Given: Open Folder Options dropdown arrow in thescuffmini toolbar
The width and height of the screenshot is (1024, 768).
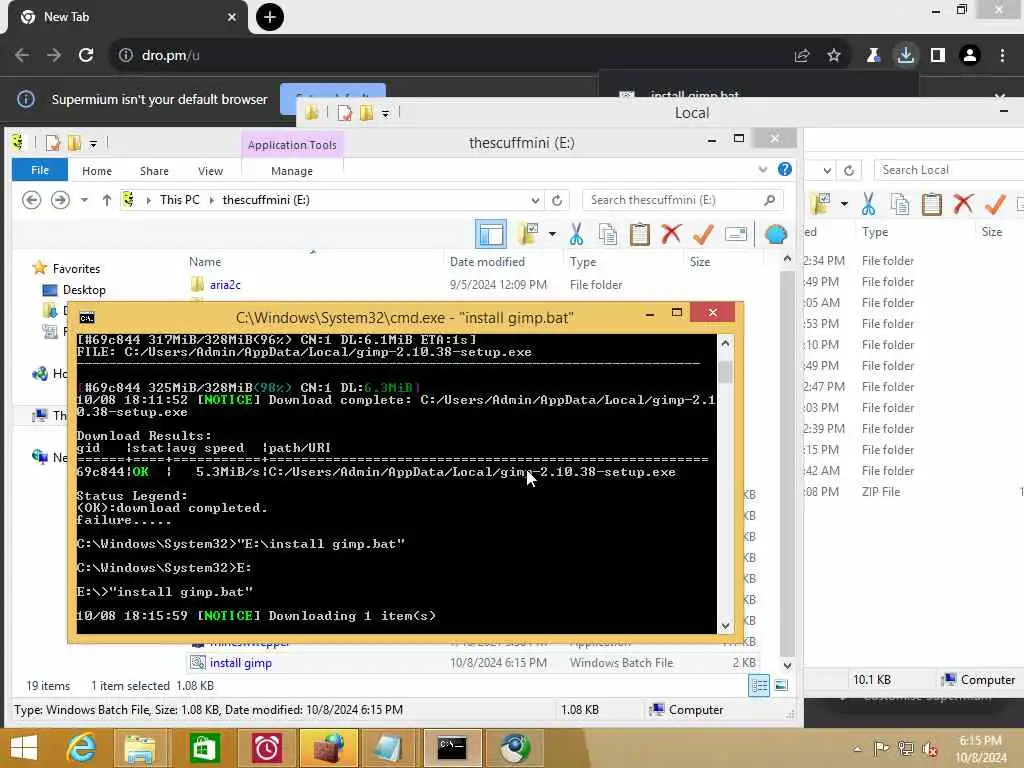Looking at the screenshot, I should pos(552,234).
